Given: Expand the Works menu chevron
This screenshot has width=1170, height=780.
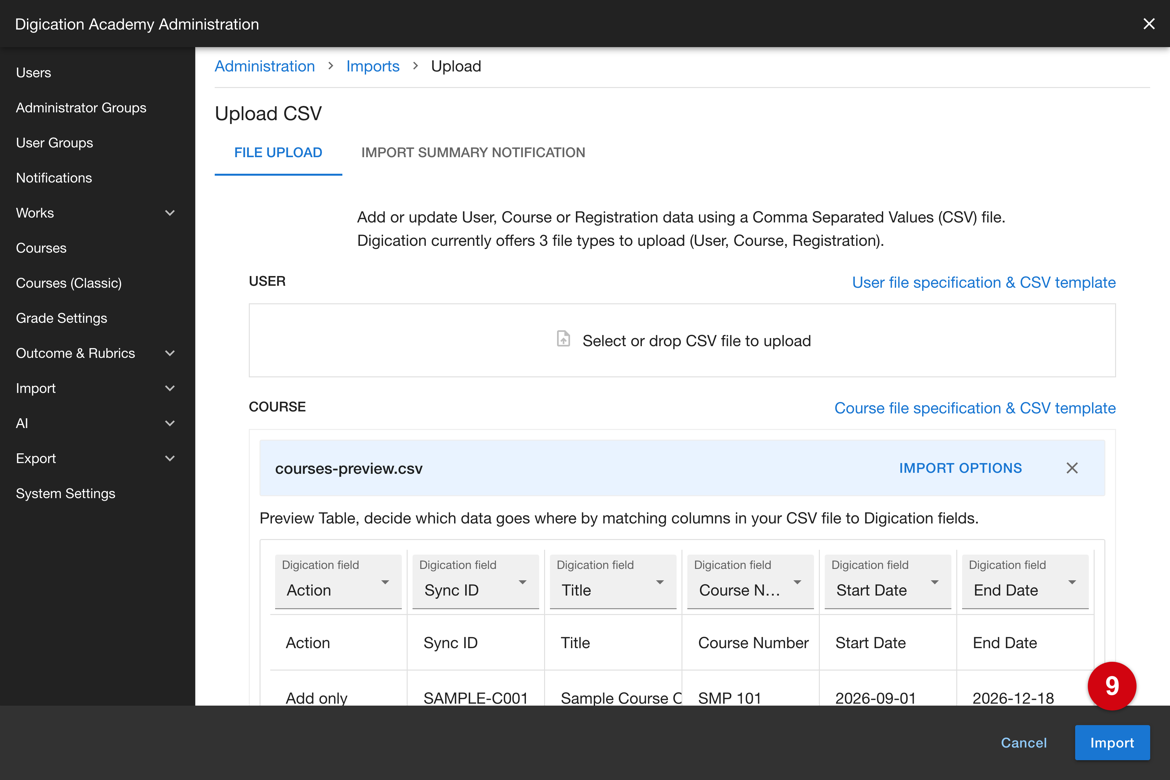Looking at the screenshot, I should pos(169,213).
